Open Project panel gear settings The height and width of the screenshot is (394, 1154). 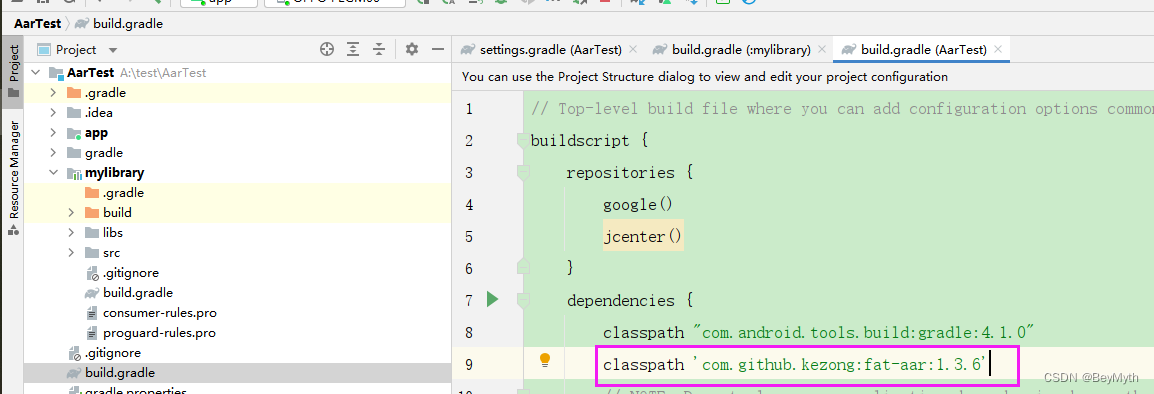tap(412, 49)
